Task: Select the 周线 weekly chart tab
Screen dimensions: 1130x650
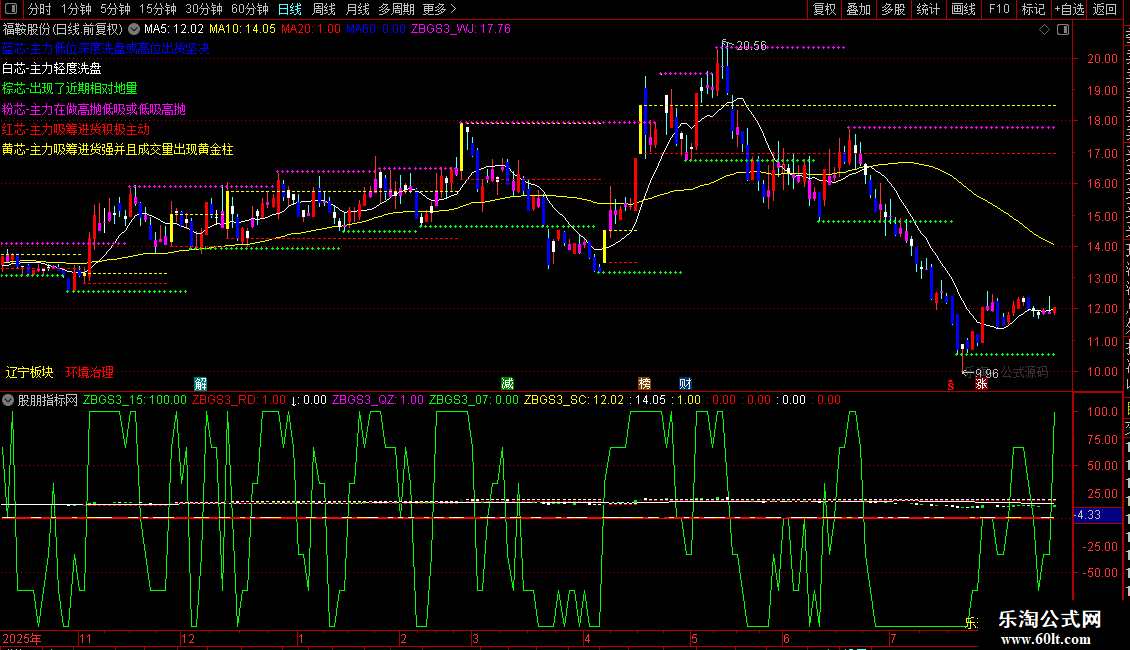Action: [324, 9]
